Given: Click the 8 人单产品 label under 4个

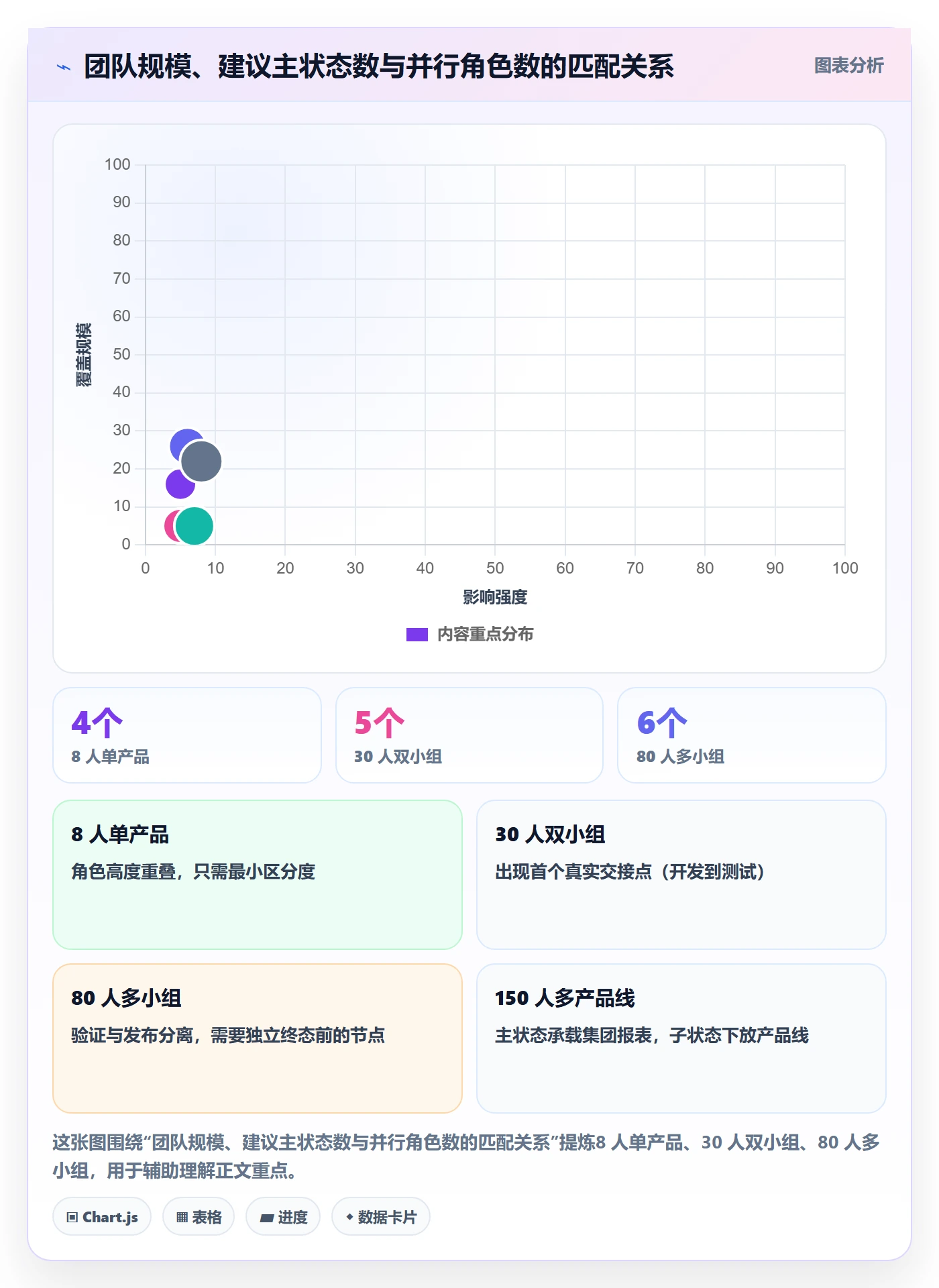Looking at the screenshot, I should point(111,757).
